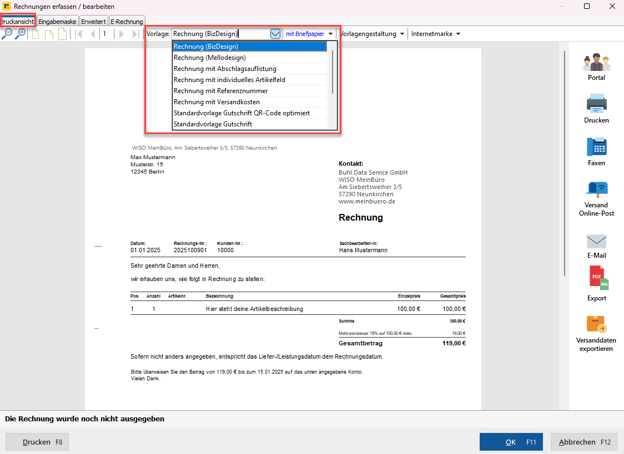
Task: Click recipient name Max Mustermann
Action: pyautogui.click(x=153, y=157)
